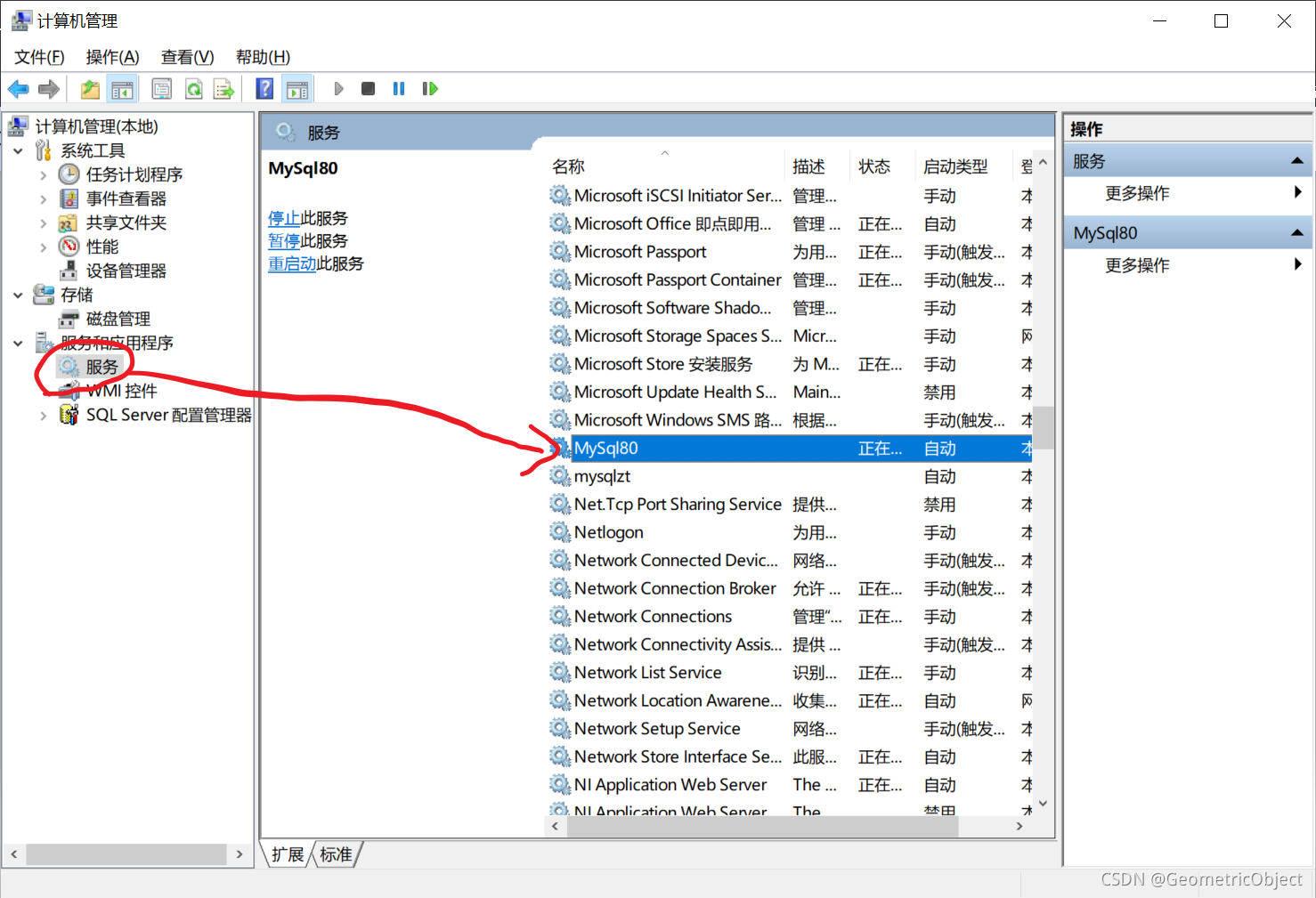Click the services list horizontal scrollbar thumb

762,827
